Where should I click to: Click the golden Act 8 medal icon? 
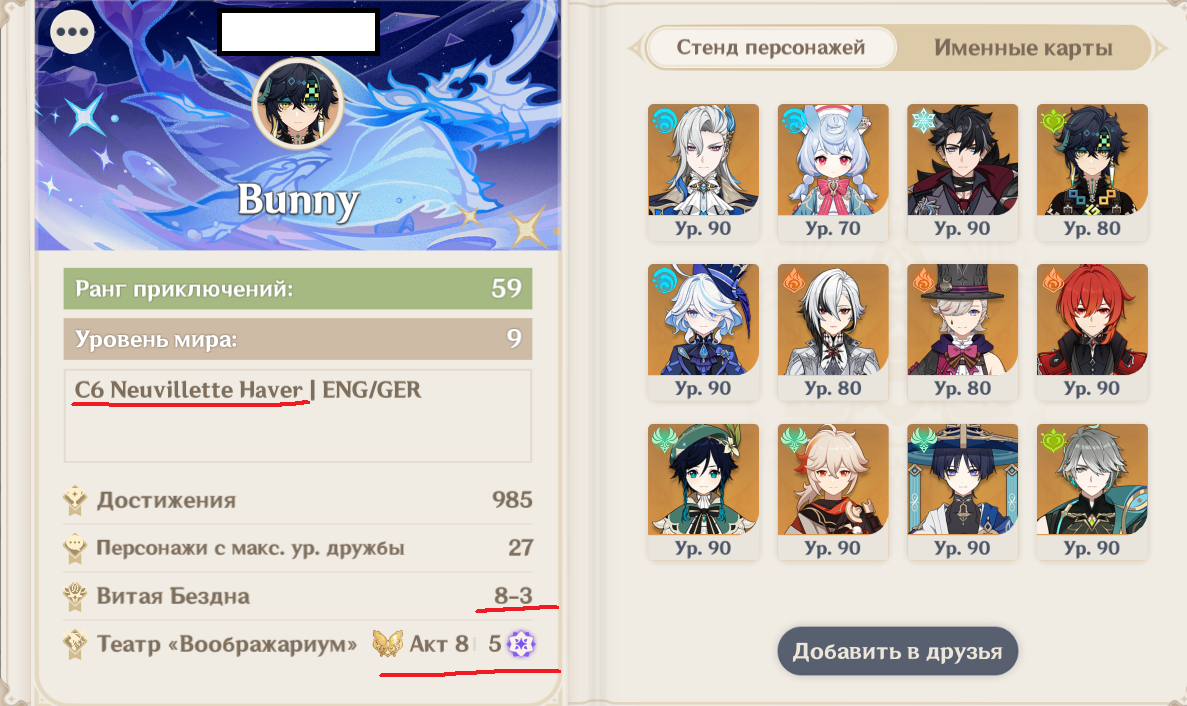point(388,644)
